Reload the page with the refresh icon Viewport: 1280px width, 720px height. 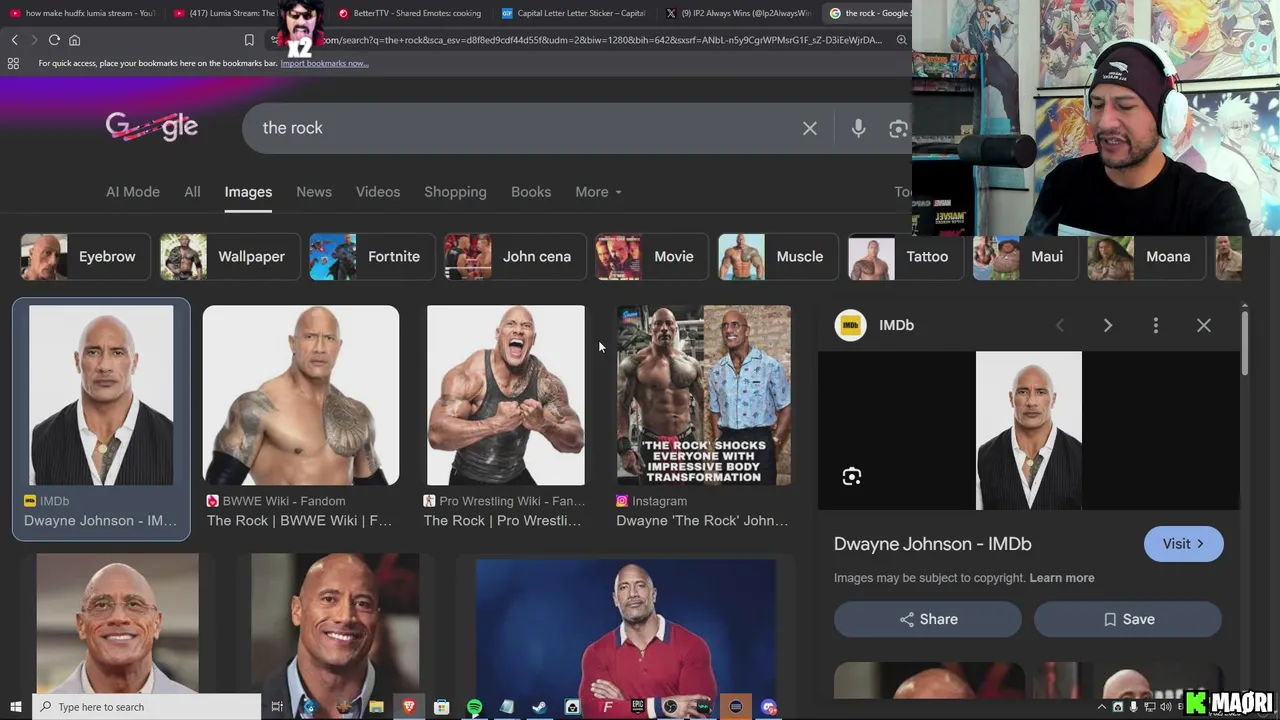(54, 40)
